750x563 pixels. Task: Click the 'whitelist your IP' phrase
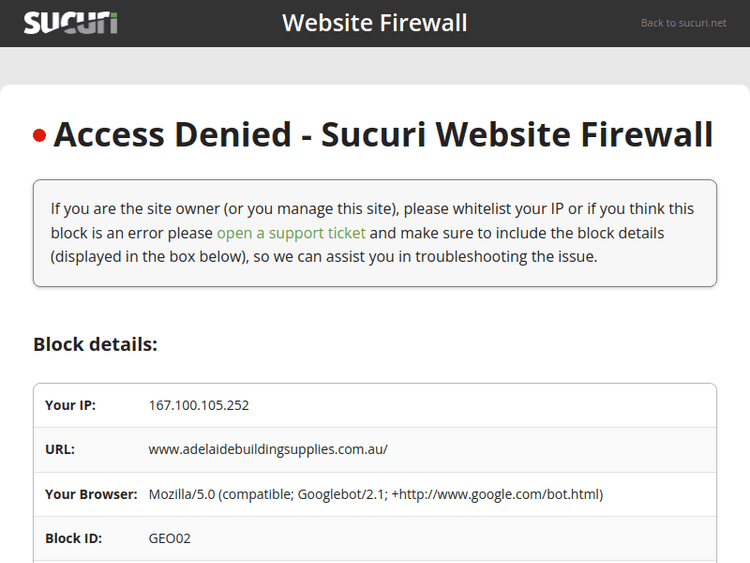pyautogui.click(x=507, y=209)
